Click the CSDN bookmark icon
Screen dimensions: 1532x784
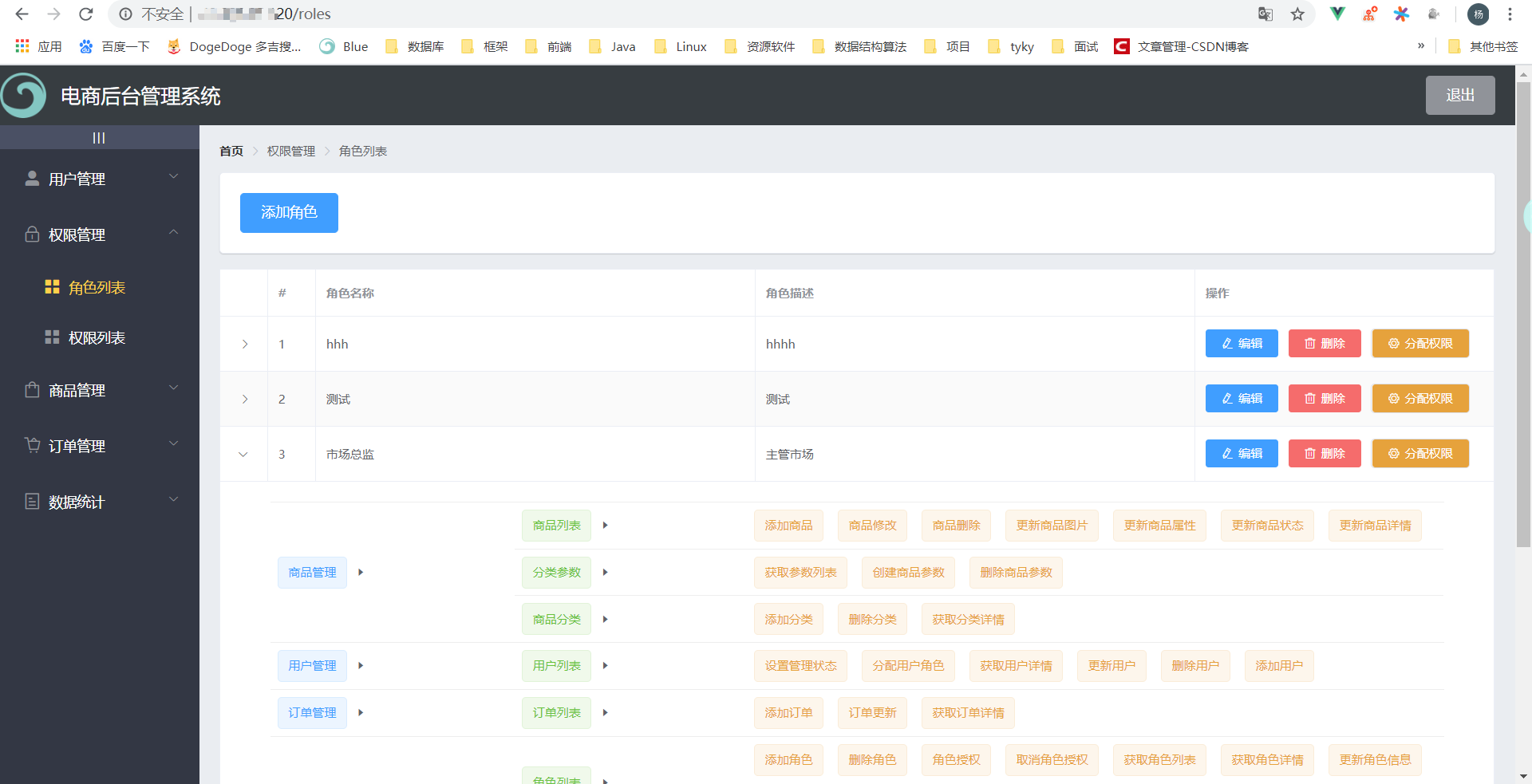pos(1121,46)
